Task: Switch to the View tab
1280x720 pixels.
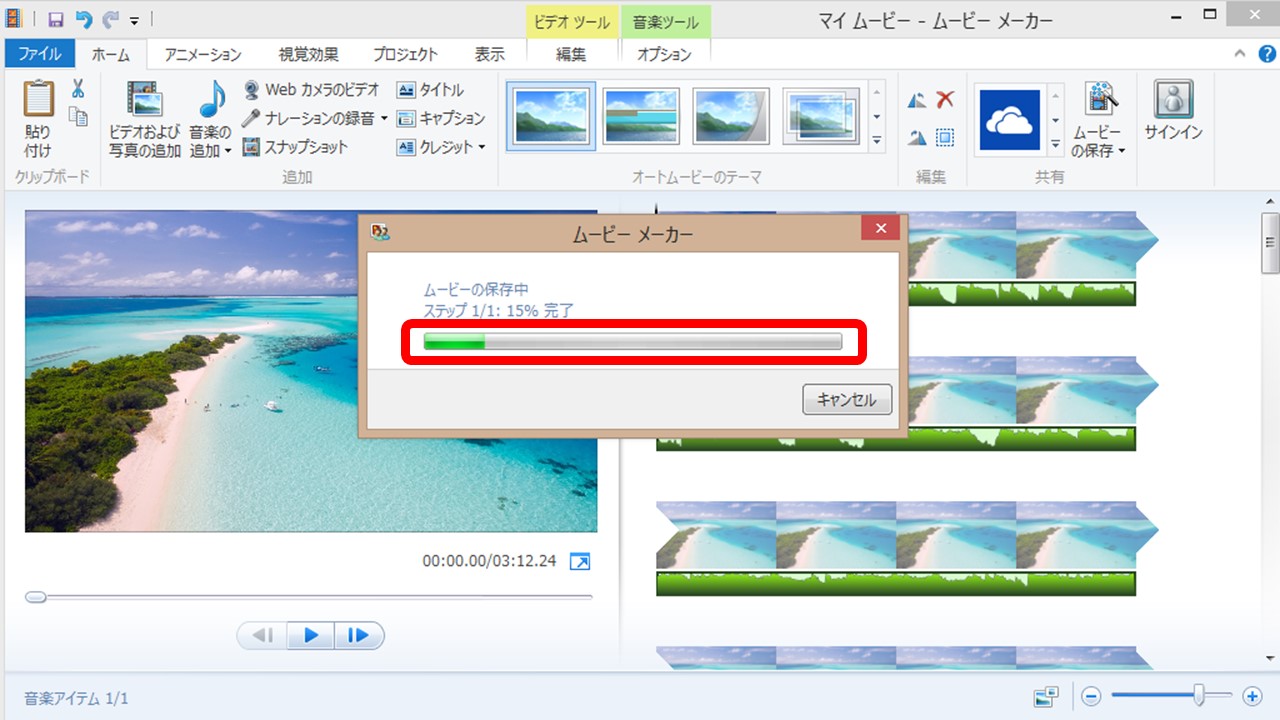Action: click(x=489, y=55)
